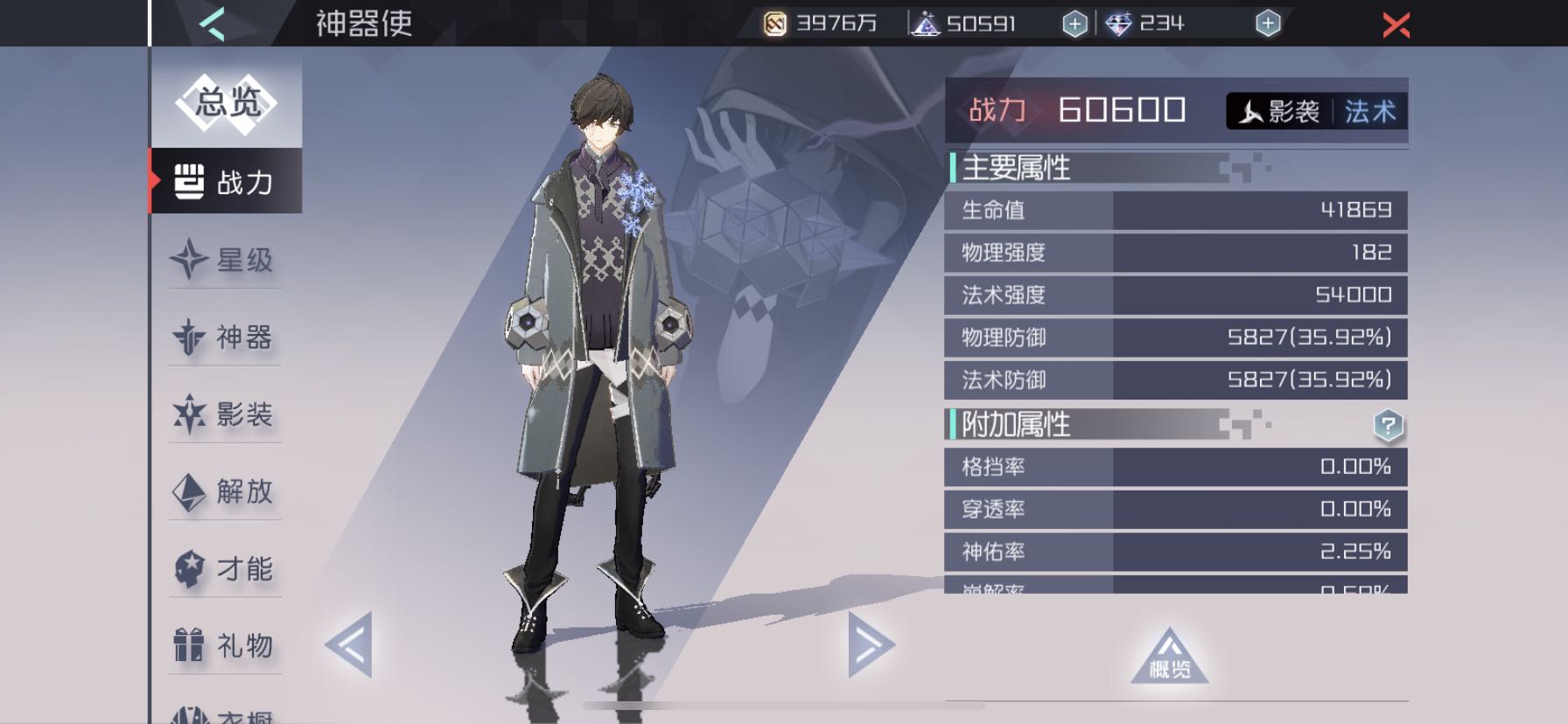Toggle the 影袭 class tag
This screenshot has height=724, width=1568.
pos(1279,112)
